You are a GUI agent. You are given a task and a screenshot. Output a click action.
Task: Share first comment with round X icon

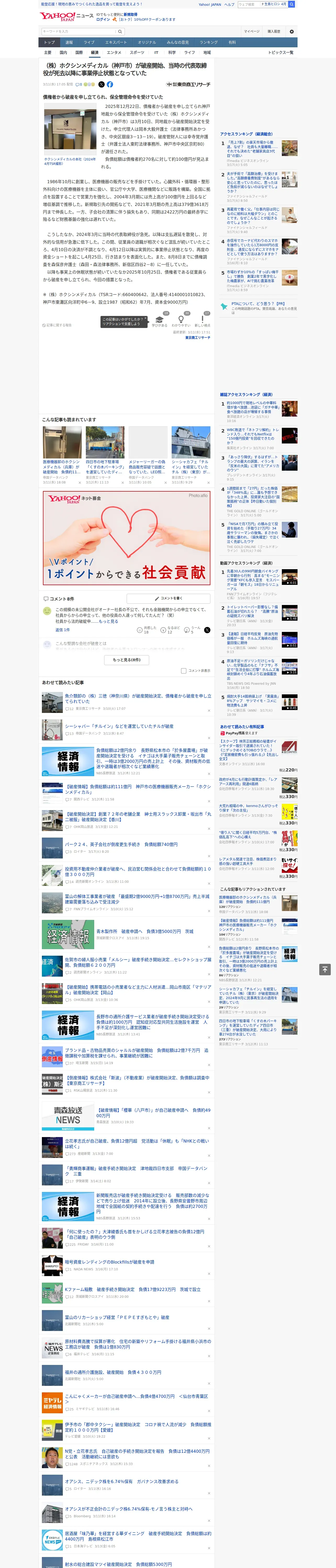click(x=207, y=630)
